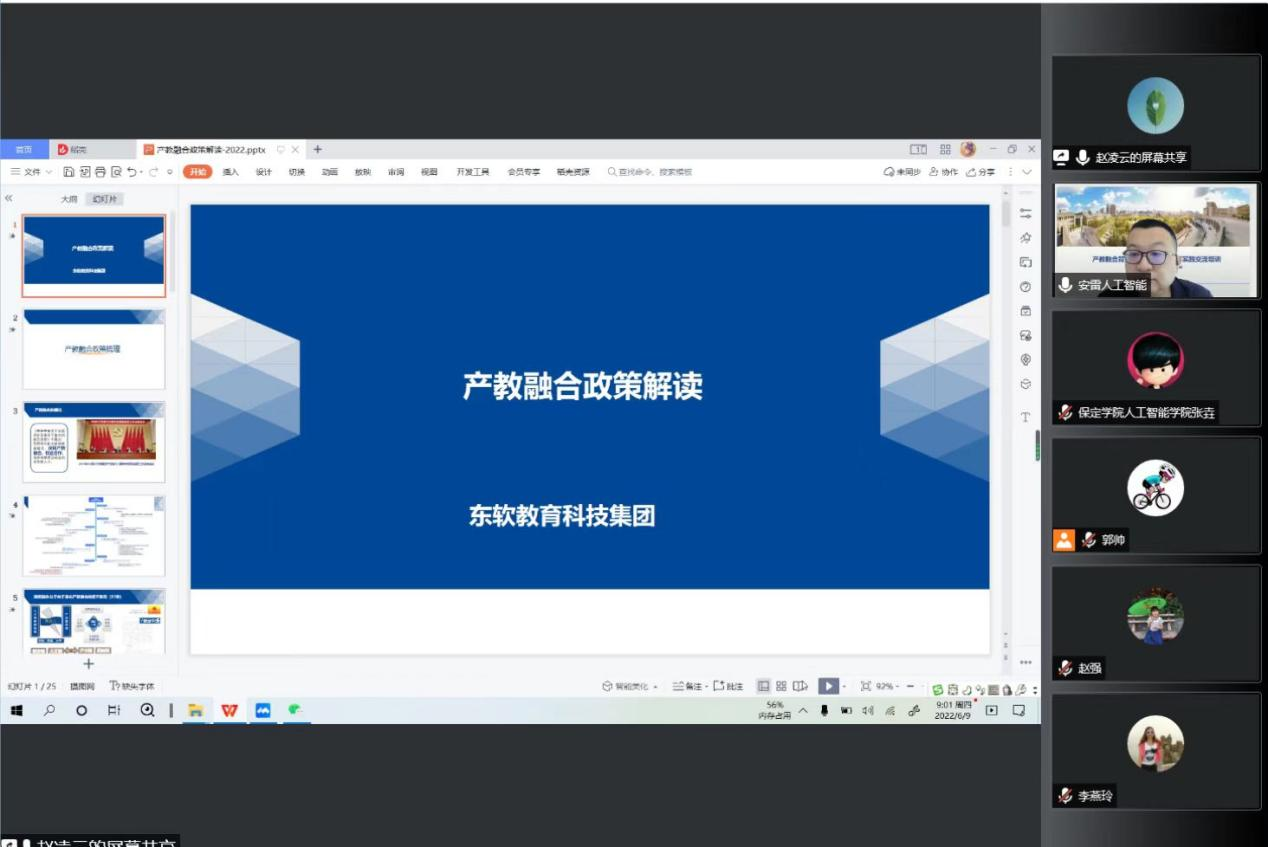This screenshot has height=847, width=1268.
Task: Click the command search field
Action: pos(650,172)
